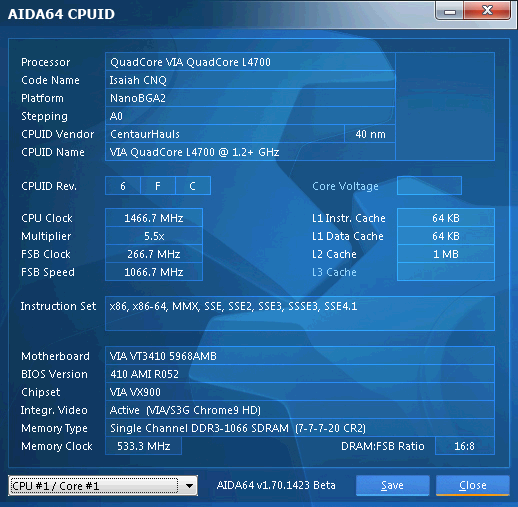This screenshot has height=507, width=518.
Task: Click the Chipset VIA VX900 field
Action: (300, 392)
